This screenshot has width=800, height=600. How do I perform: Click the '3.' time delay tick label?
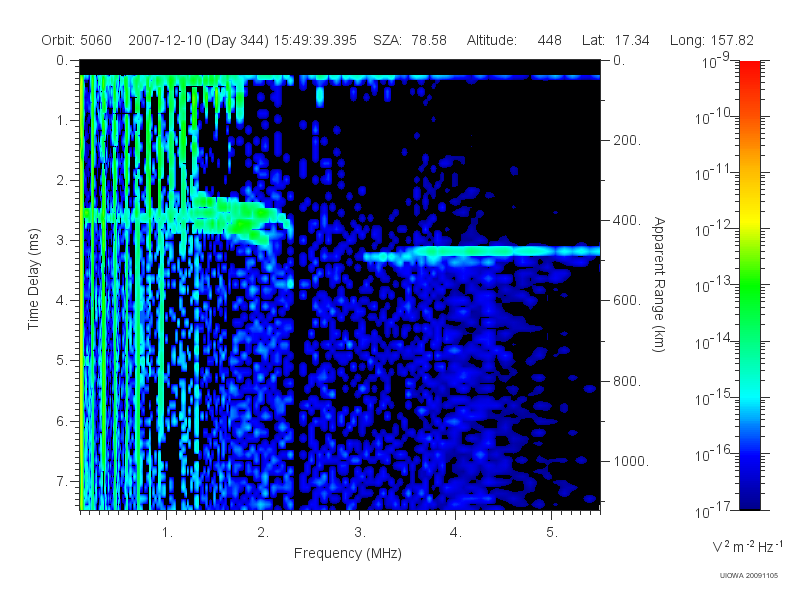pos(62,240)
